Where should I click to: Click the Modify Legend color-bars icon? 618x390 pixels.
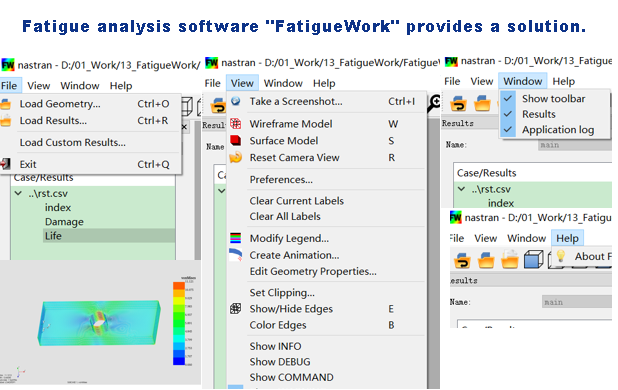(x=236, y=238)
